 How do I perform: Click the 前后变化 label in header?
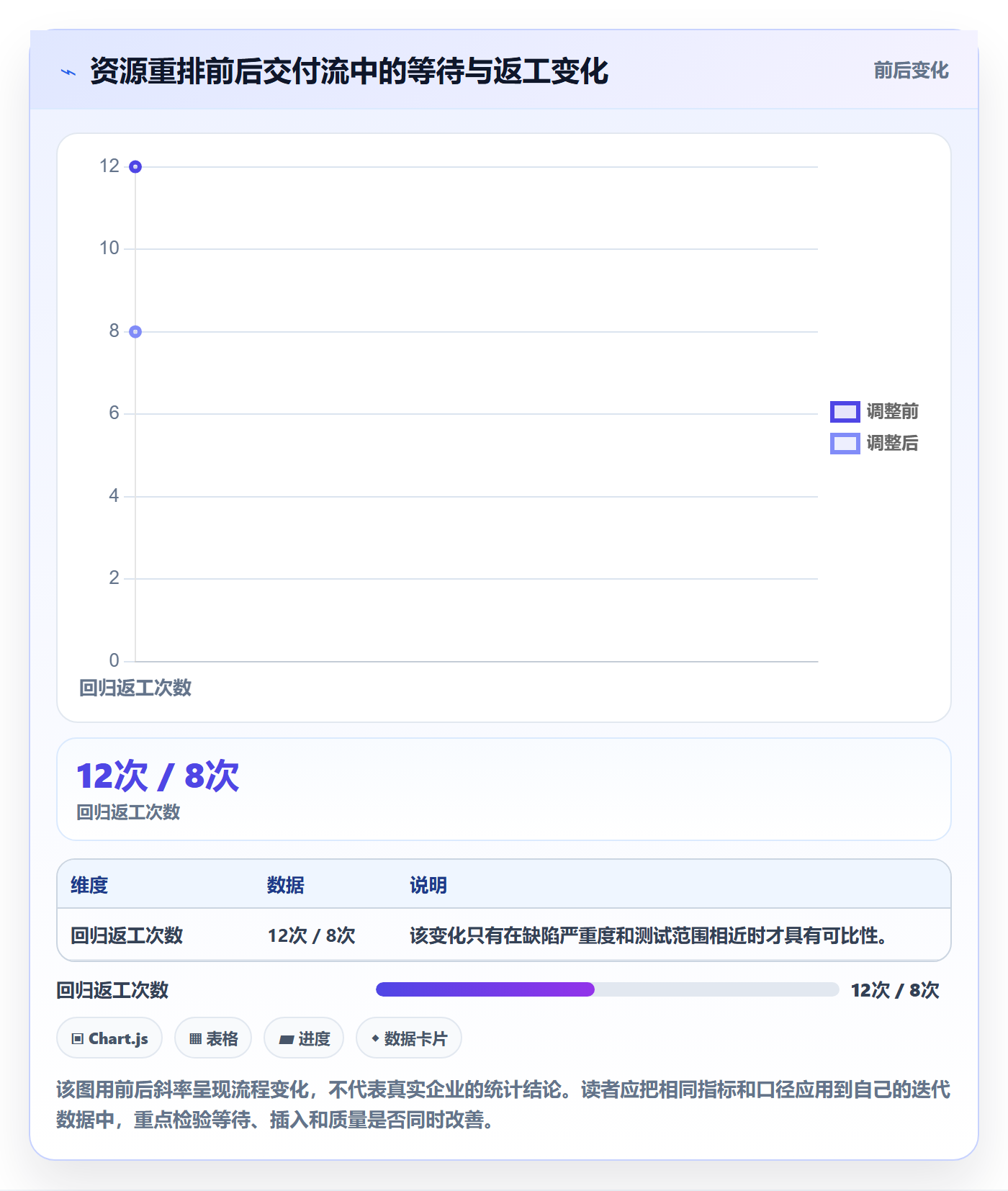(911, 71)
